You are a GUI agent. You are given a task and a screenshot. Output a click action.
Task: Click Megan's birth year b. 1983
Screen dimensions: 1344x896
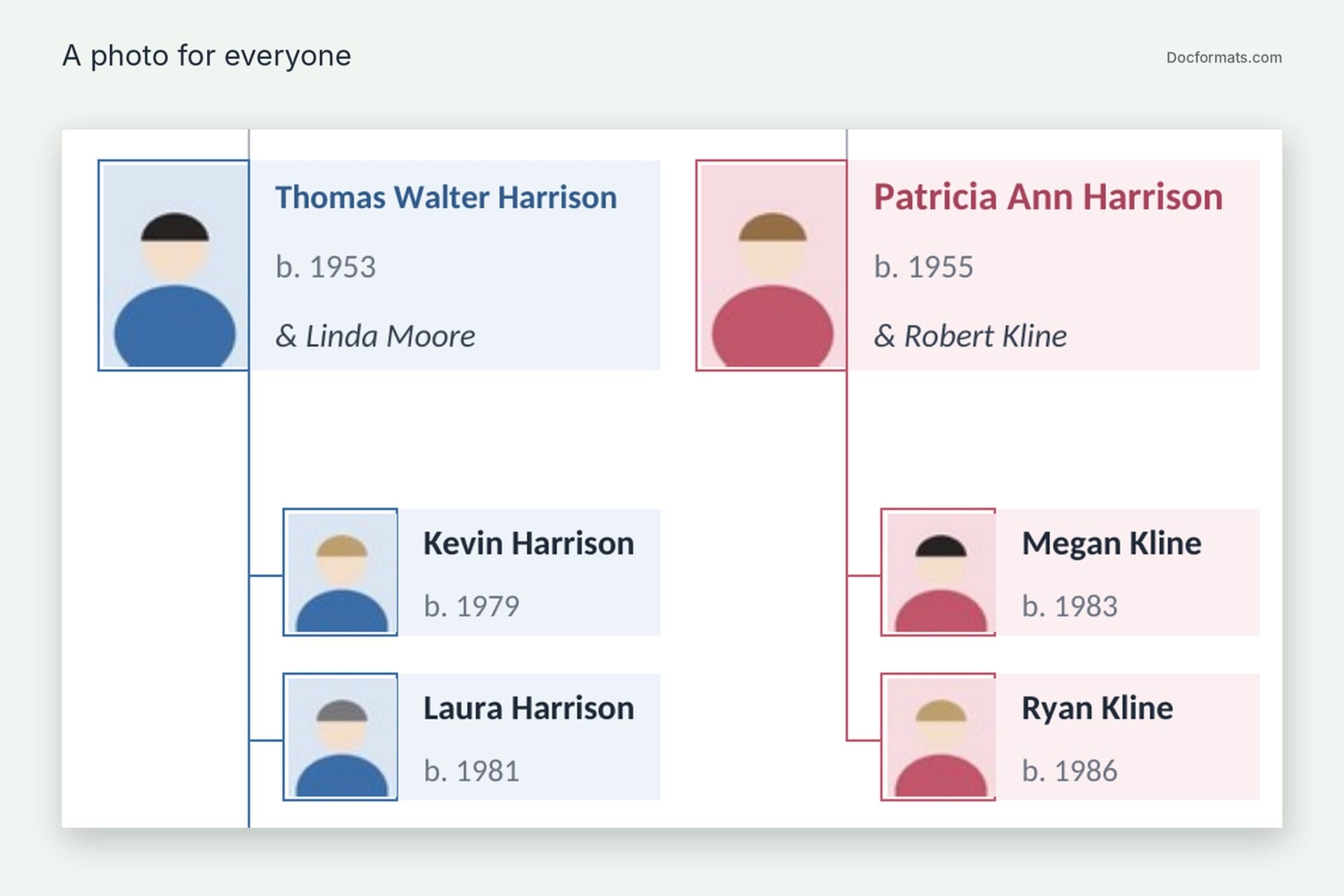[x=1070, y=606]
